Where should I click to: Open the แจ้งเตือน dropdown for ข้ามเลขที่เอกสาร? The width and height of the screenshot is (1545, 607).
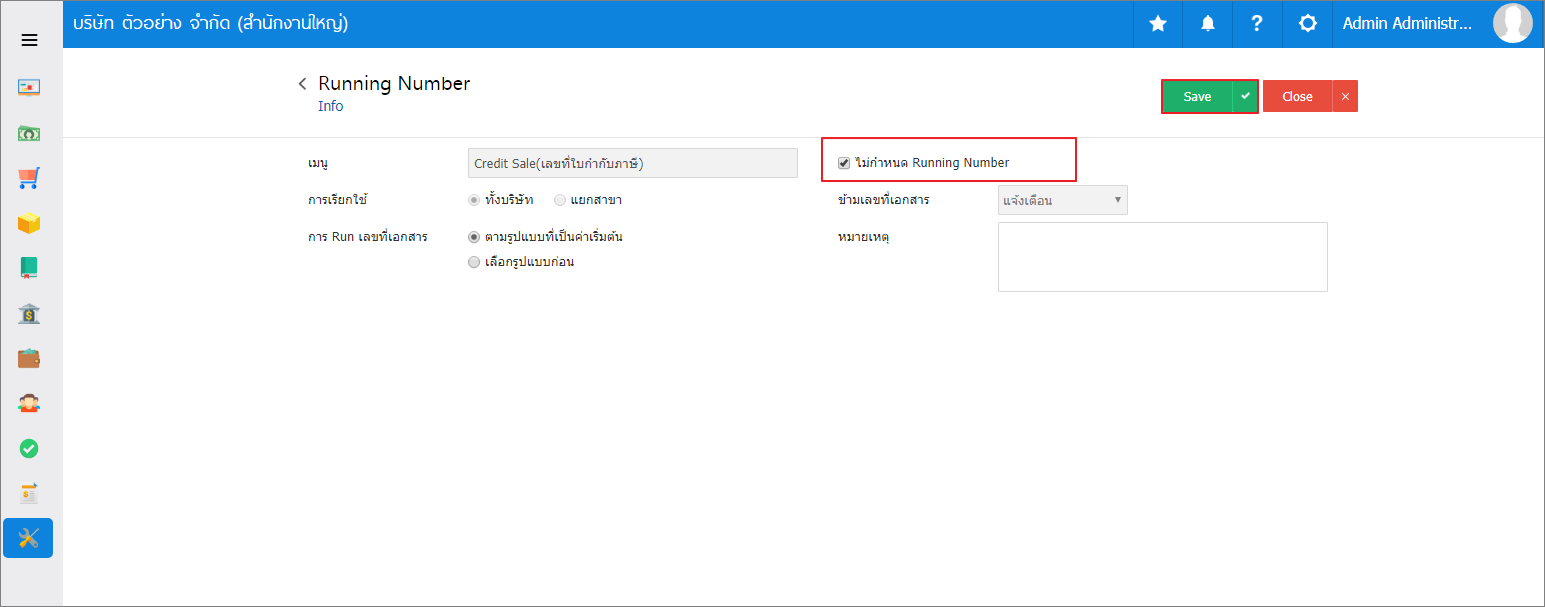pos(1063,200)
